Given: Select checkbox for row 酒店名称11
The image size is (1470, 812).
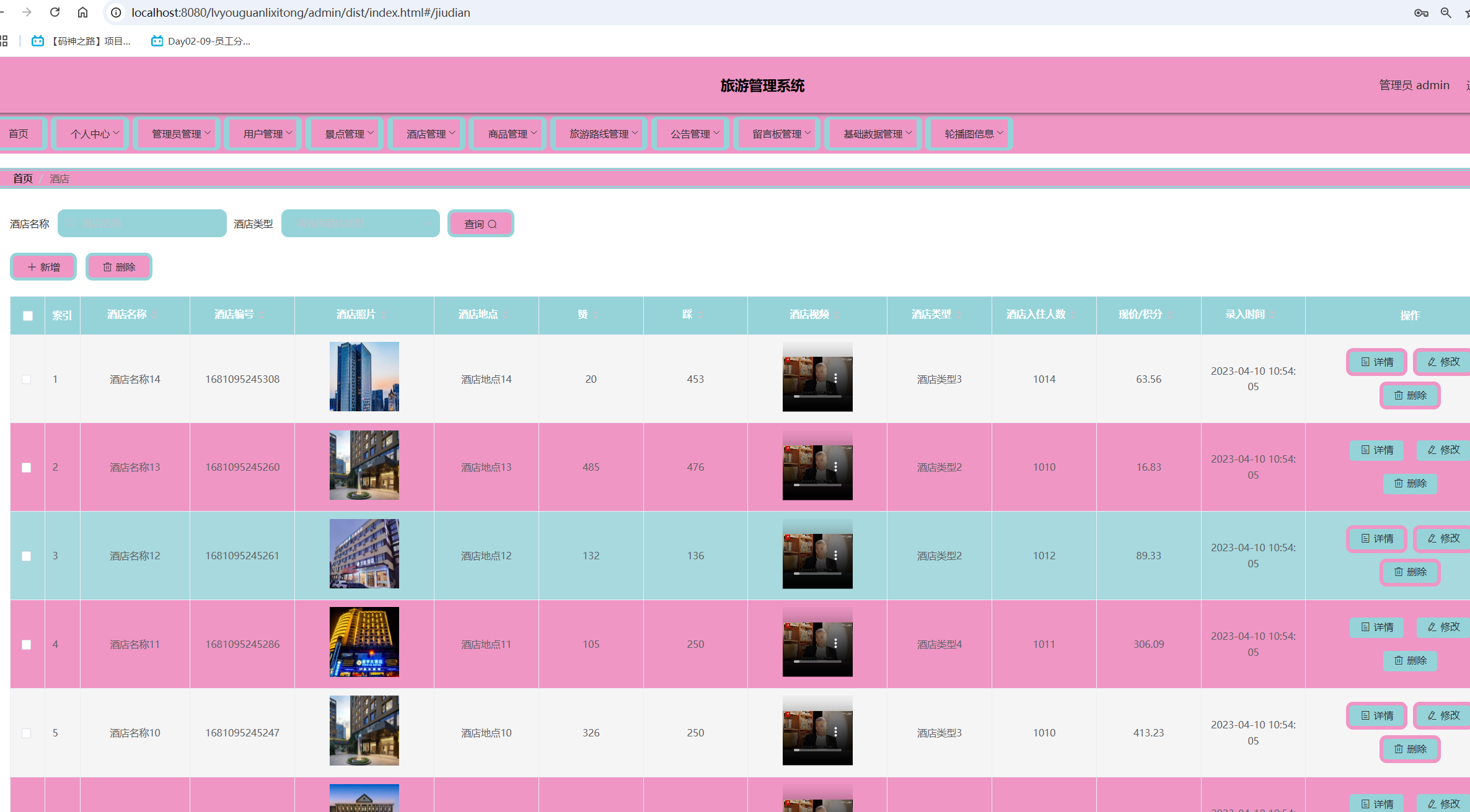Looking at the screenshot, I should click(x=27, y=645).
